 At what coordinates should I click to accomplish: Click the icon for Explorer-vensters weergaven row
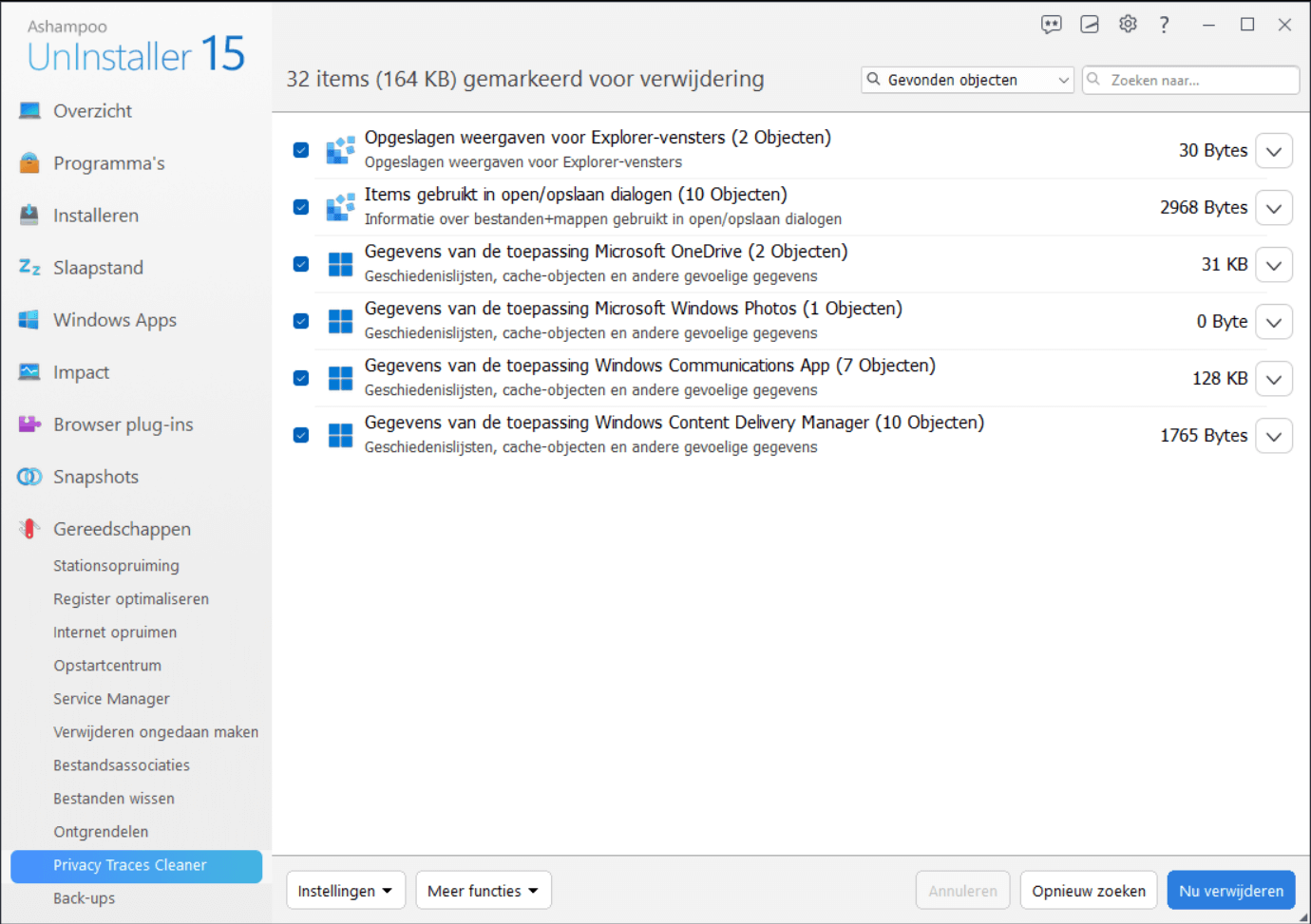[340, 150]
